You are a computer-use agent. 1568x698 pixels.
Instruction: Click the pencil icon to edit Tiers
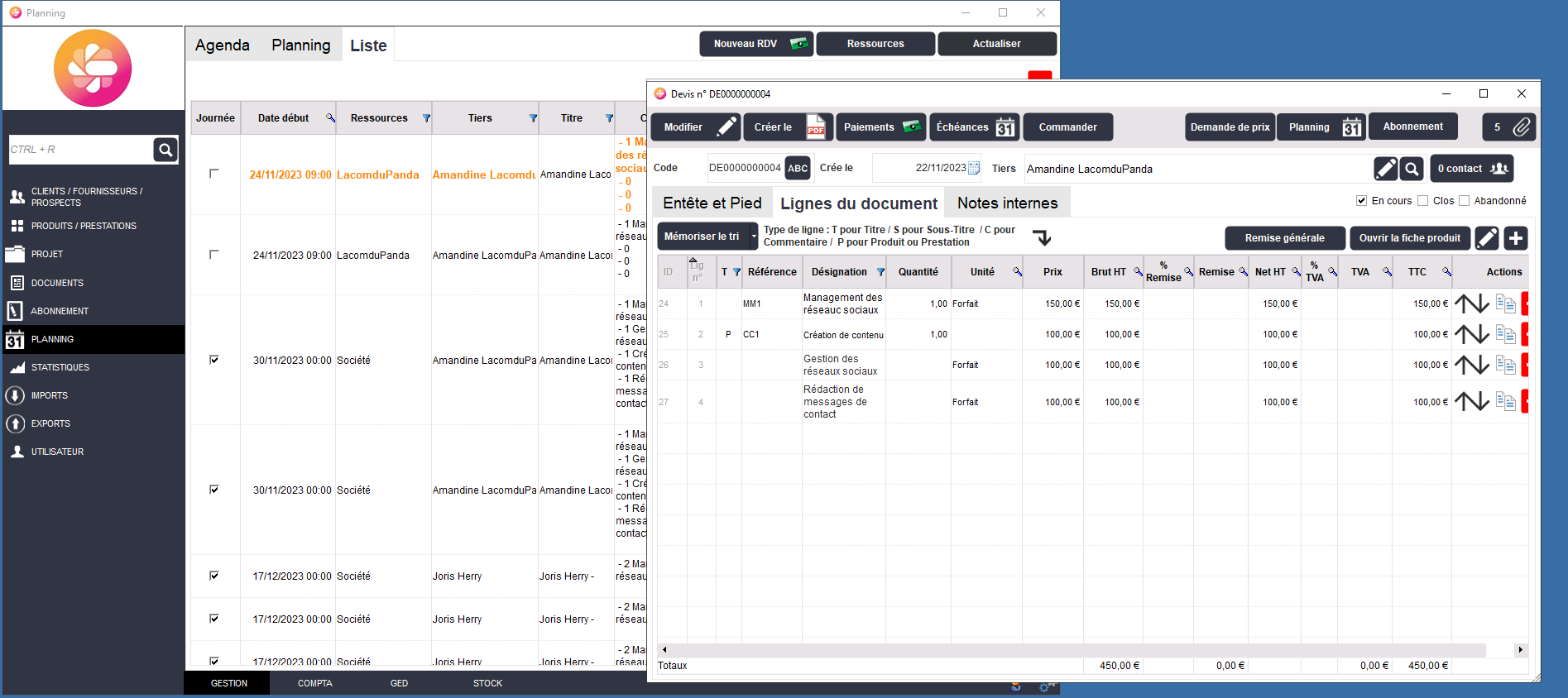(x=1385, y=169)
